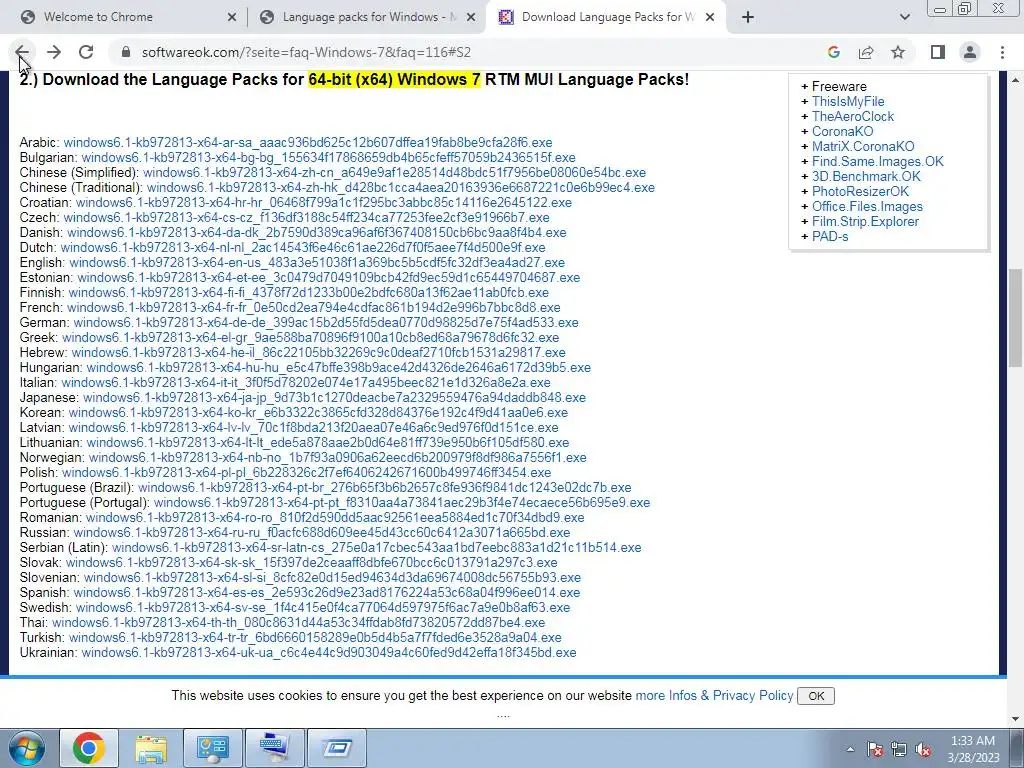Bookmark this page with the star icon
1024x768 pixels.
[x=898, y=52]
